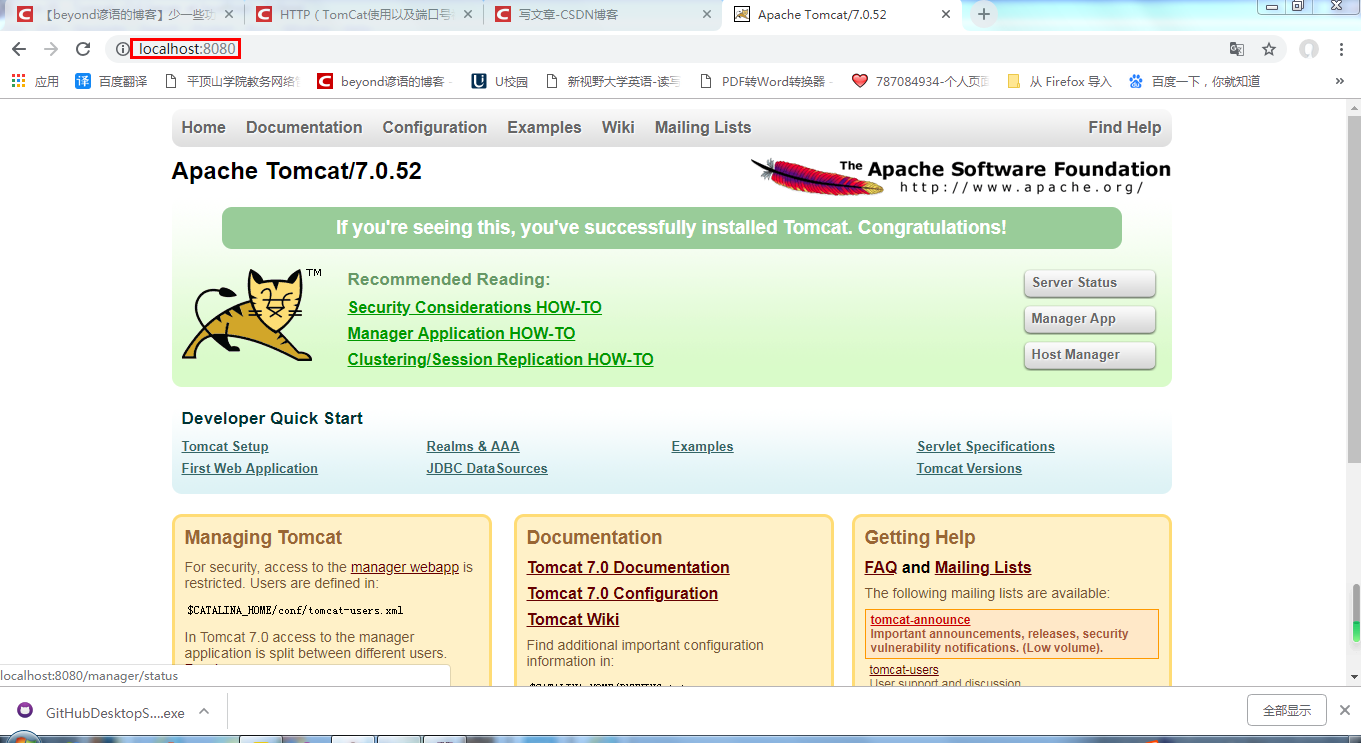Image resolution: width=1361 pixels, height=743 pixels.
Task: Close the Apache Tomcat/7.0.52 tab
Action: [x=947, y=15]
